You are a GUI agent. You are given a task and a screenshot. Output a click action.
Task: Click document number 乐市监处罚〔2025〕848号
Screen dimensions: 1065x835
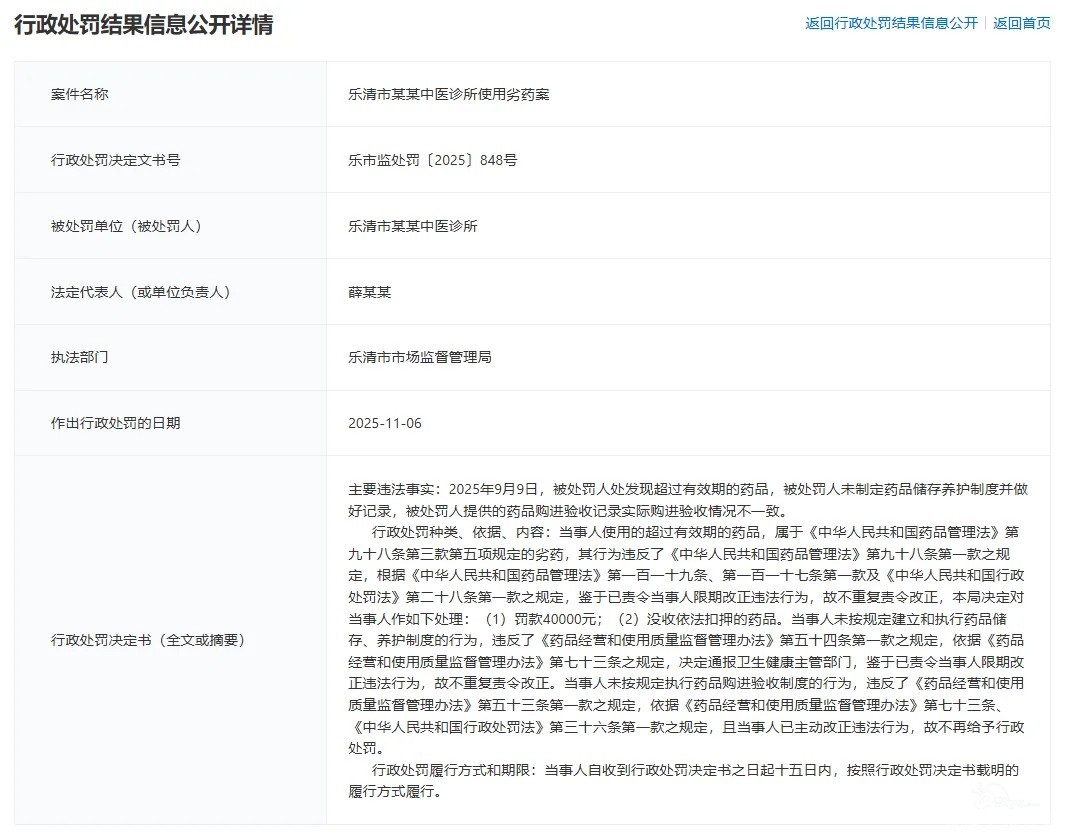pyautogui.click(x=432, y=160)
